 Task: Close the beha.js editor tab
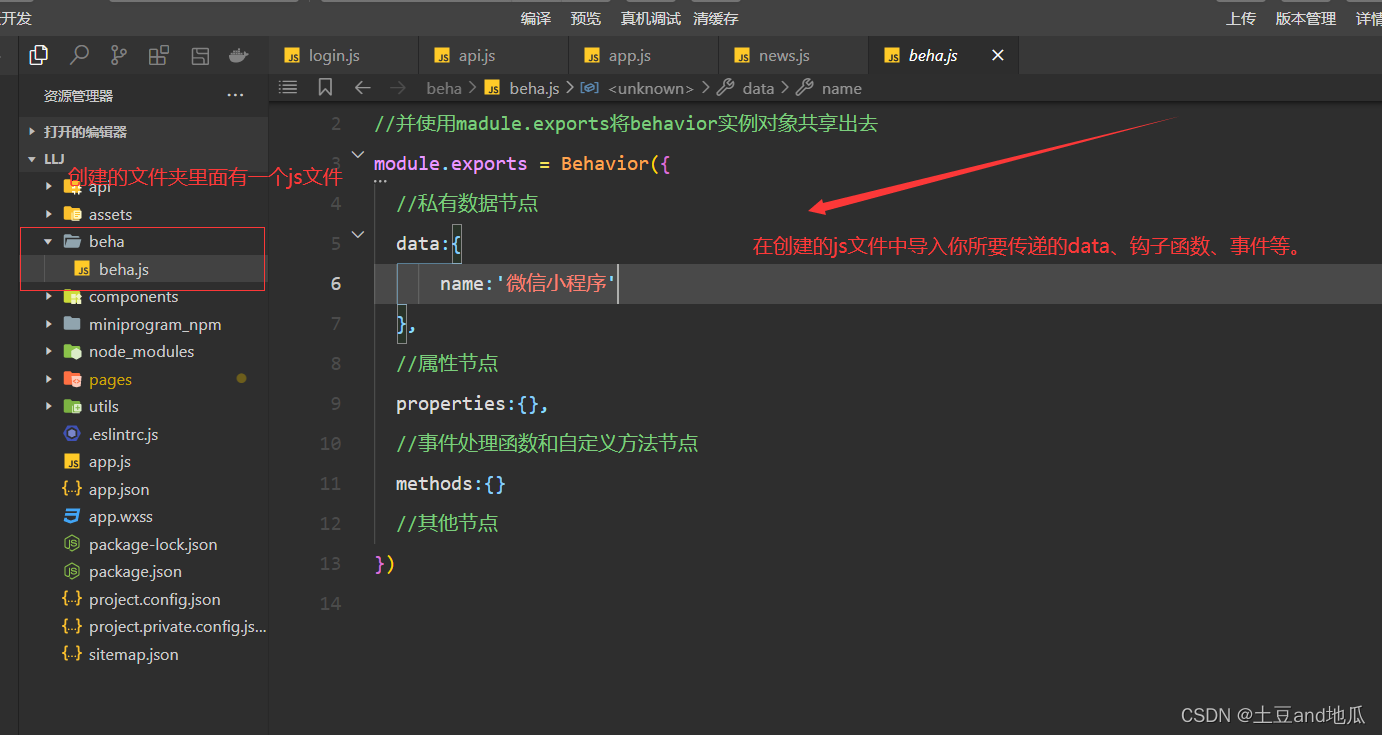tap(997, 56)
